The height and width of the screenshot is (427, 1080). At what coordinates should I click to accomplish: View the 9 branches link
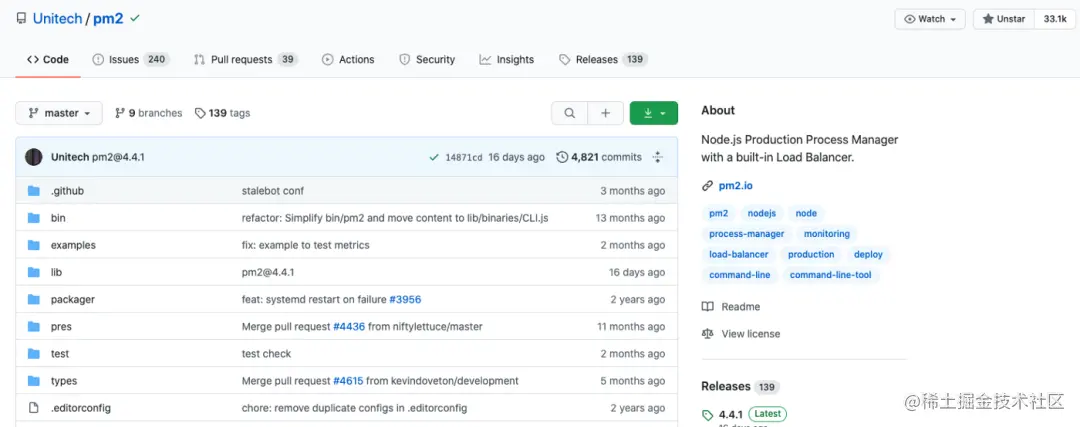coord(148,113)
